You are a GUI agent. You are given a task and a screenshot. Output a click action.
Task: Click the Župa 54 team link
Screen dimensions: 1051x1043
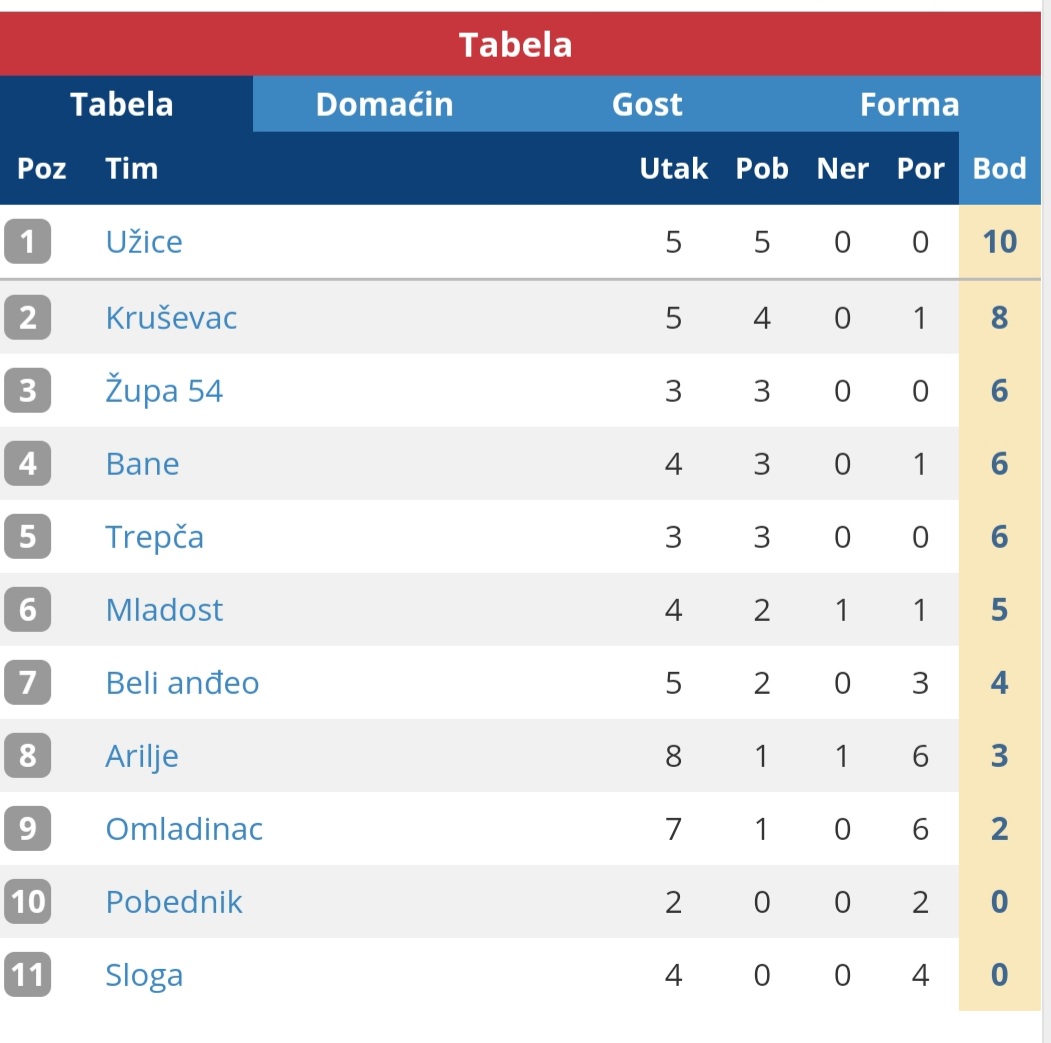[164, 391]
